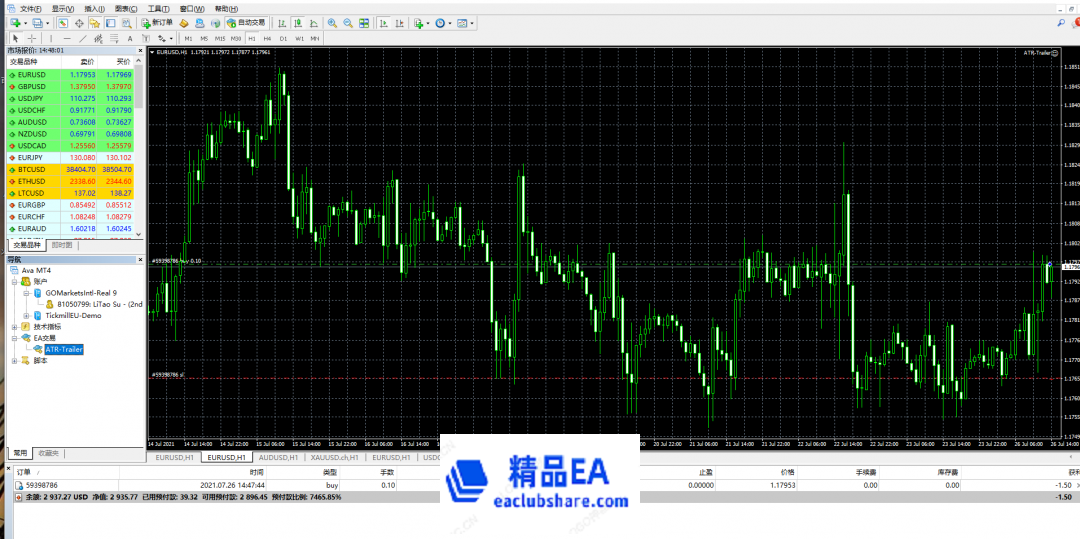This screenshot has height=539, width=1080.
Task: Select the Text (A) tool
Action: (x=130, y=39)
